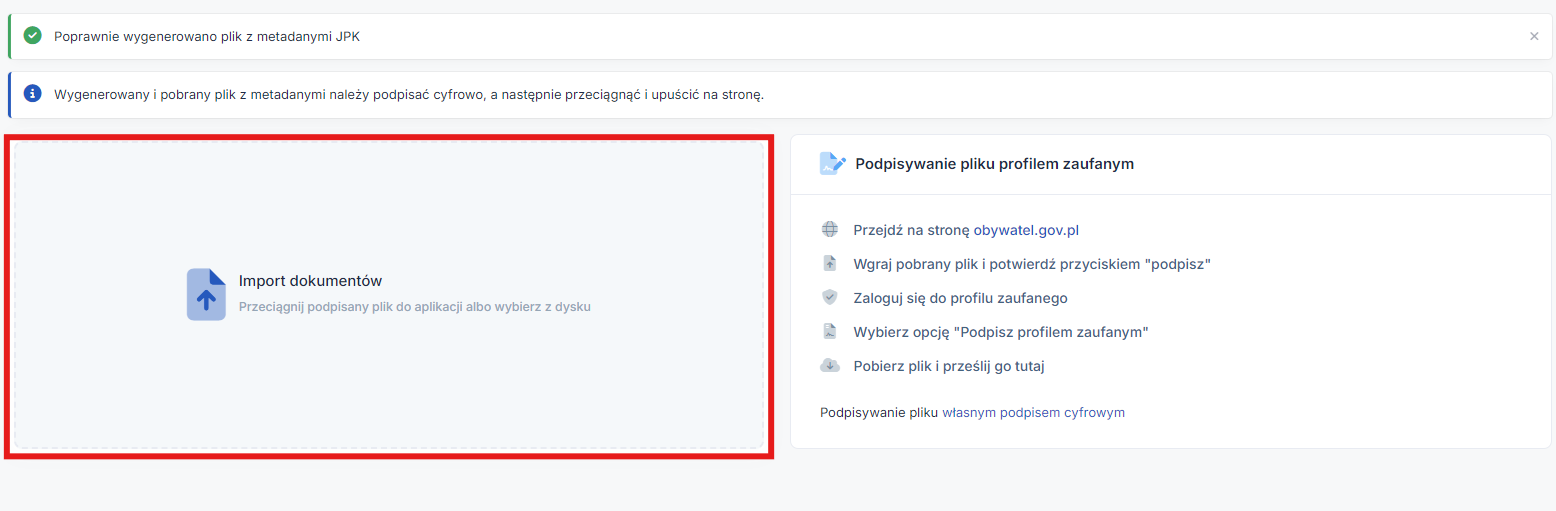Screen dimensions: 1556x511
Task: Click the globe icon beside Przejdź na stronę
Action: [829, 230]
